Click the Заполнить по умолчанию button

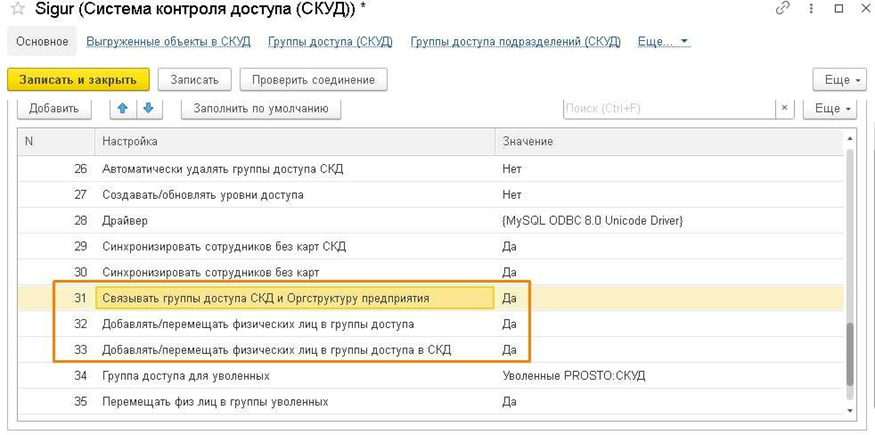260,108
